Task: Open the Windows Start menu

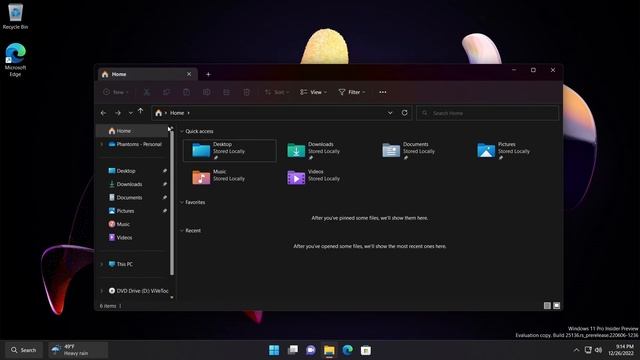Action: [x=274, y=350]
